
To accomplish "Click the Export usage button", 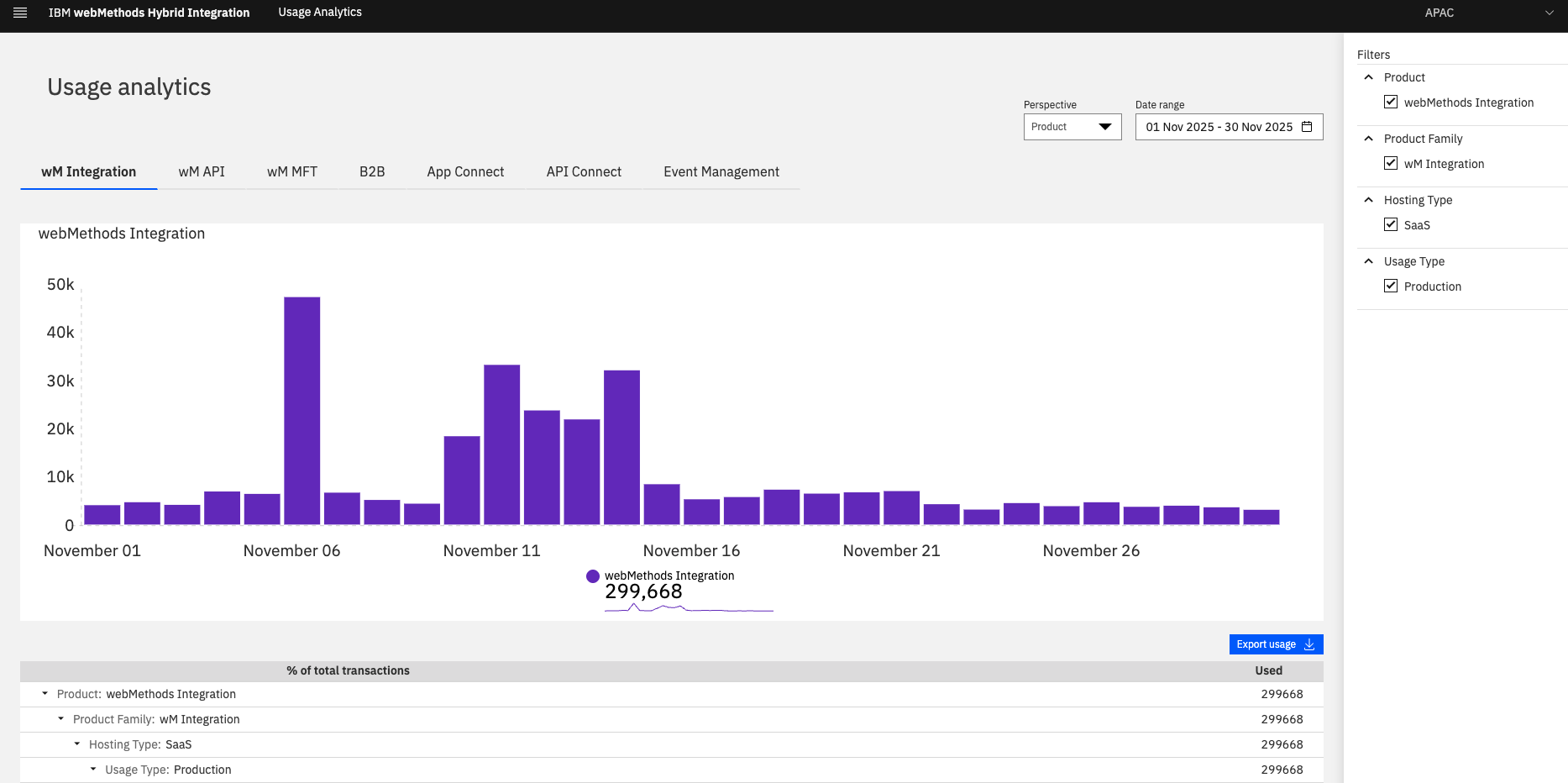I will point(1276,644).
